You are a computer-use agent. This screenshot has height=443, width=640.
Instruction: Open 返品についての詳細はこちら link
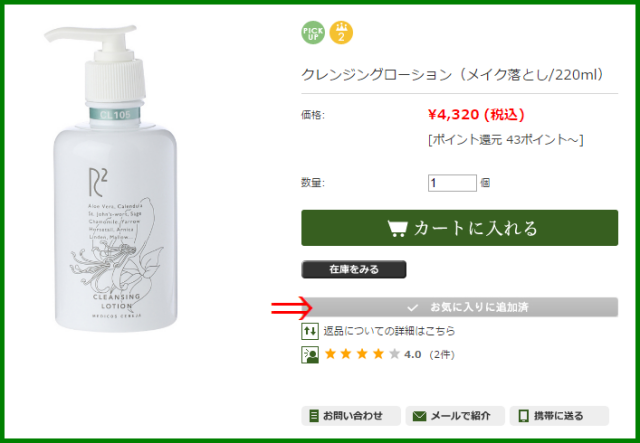point(389,331)
